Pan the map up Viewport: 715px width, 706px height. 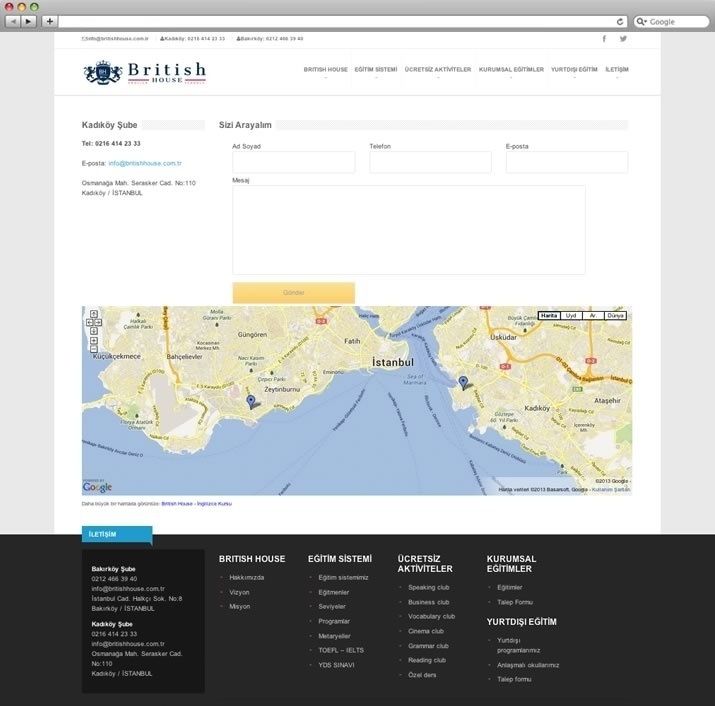93,314
